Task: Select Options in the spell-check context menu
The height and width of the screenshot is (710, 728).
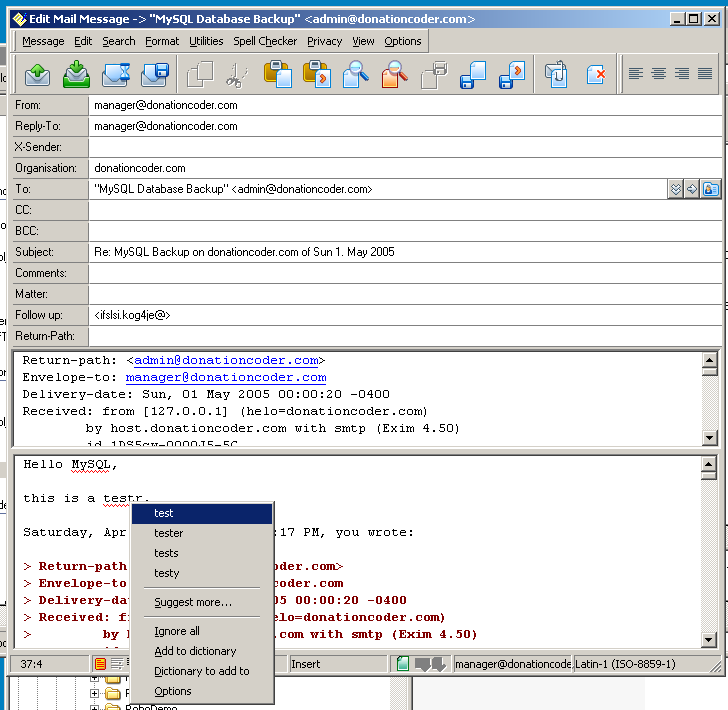Action: pyautogui.click(x=202, y=691)
